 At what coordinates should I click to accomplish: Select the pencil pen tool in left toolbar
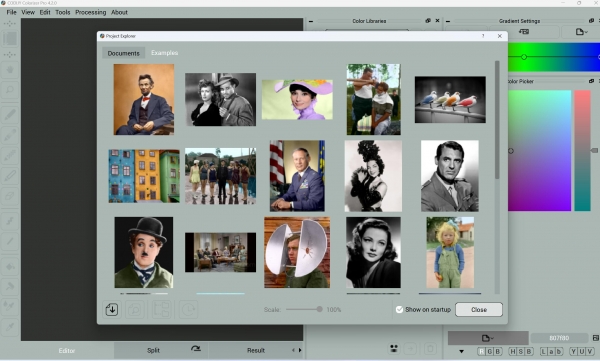pos(10,114)
